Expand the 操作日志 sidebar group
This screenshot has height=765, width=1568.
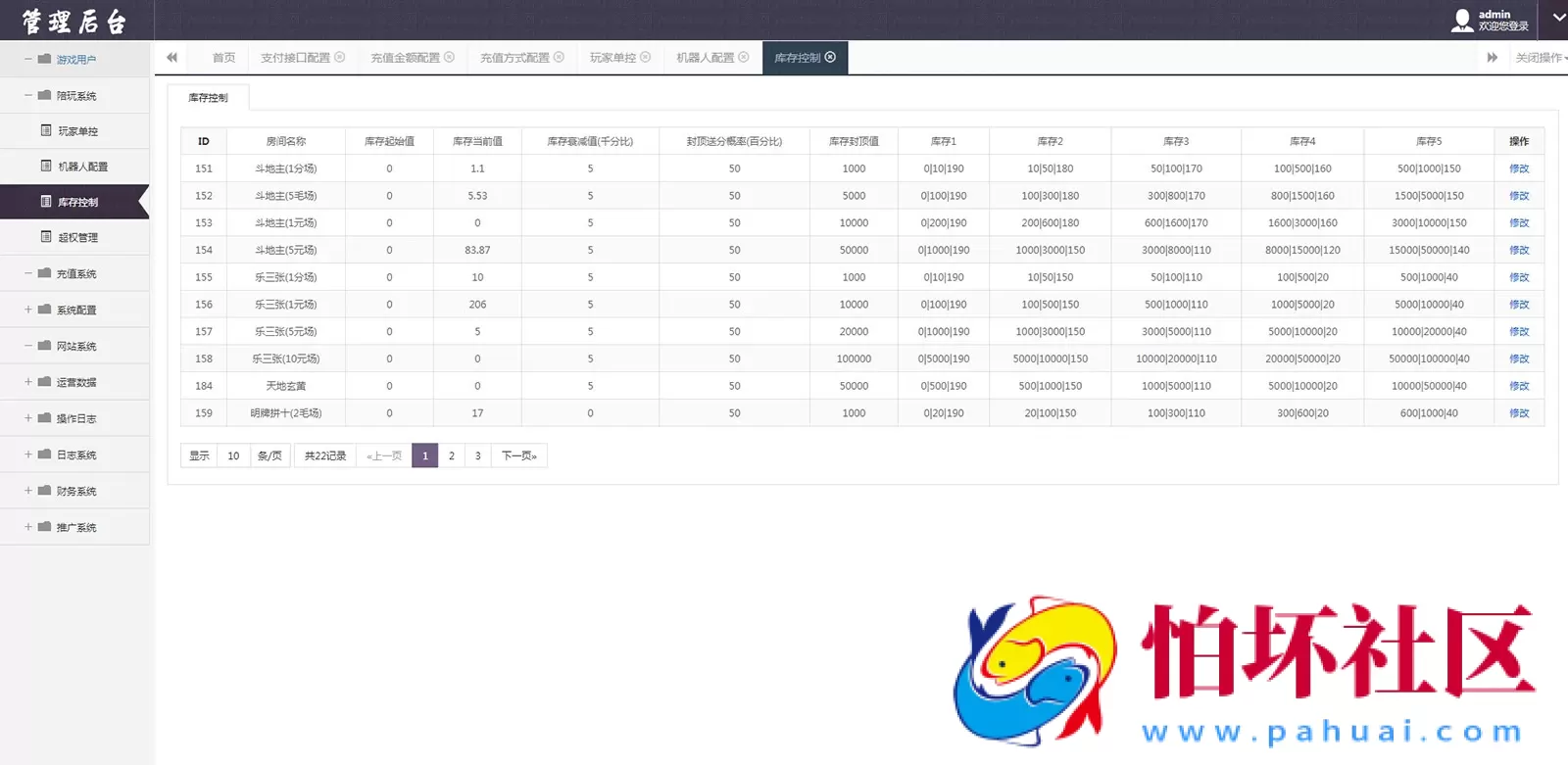pyautogui.click(x=74, y=418)
